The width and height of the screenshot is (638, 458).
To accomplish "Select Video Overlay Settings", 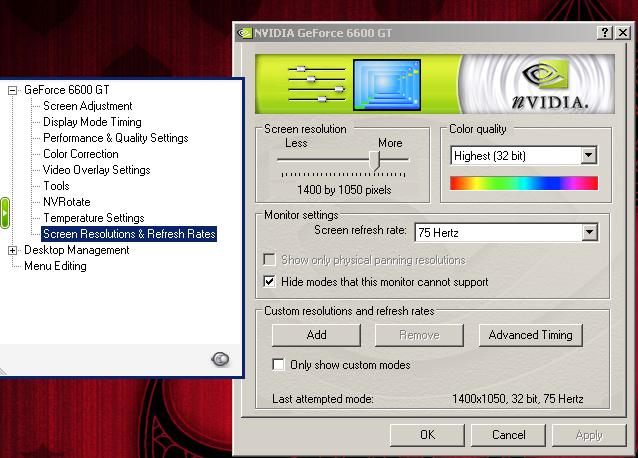I will click(96, 170).
